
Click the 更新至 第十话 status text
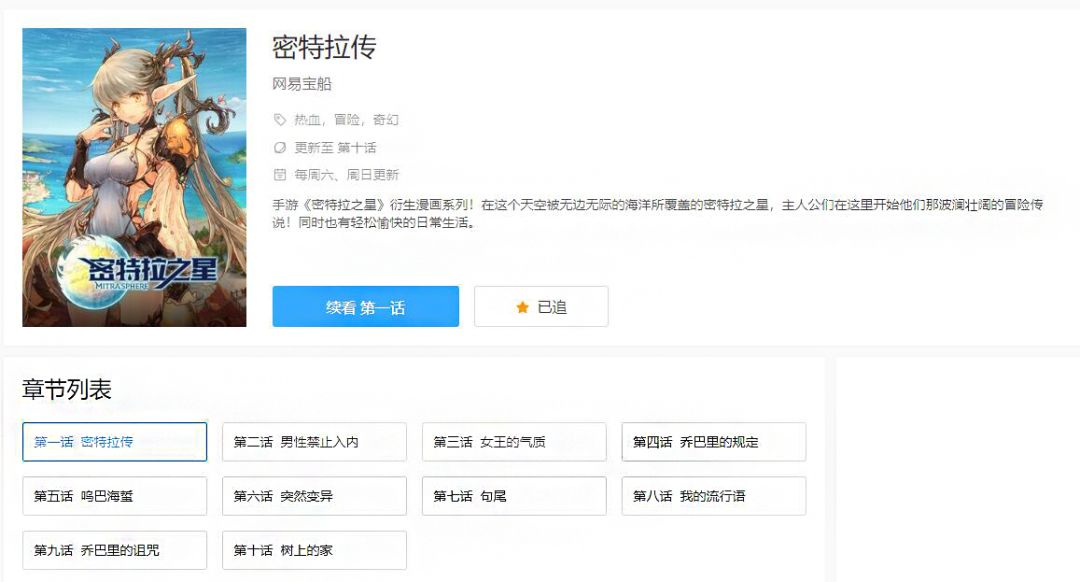335,147
